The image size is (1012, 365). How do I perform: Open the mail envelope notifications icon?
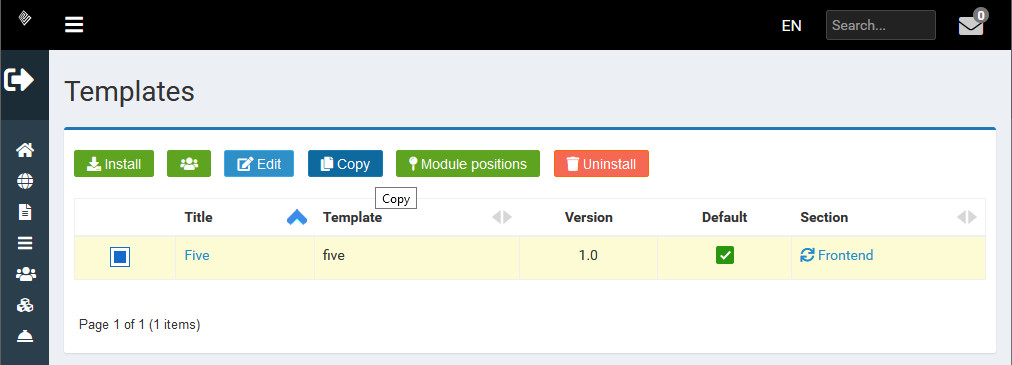coord(971,25)
